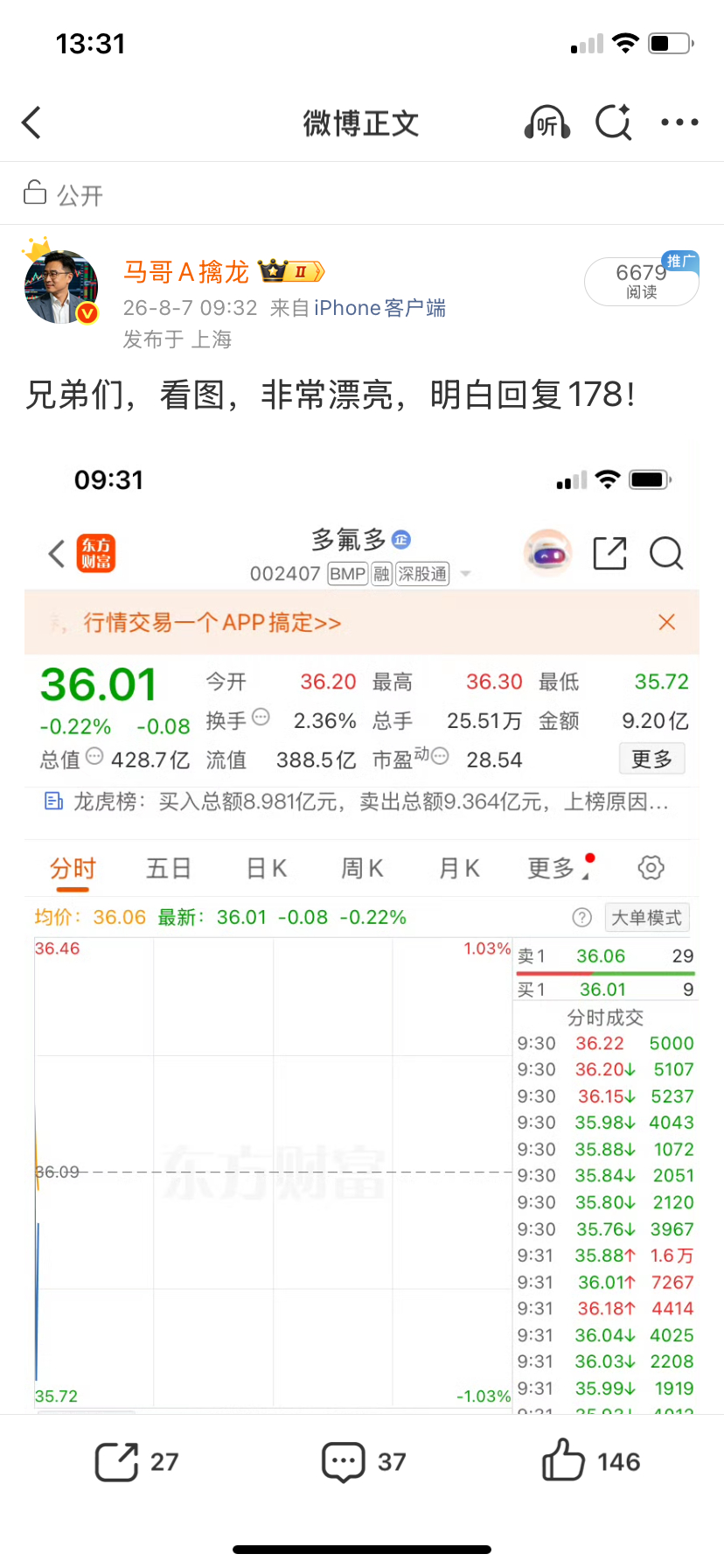The image size is (724, 1568).
Task: Tap the listen headphone icon
Action: pyautogui.click(x=547, y=123)
